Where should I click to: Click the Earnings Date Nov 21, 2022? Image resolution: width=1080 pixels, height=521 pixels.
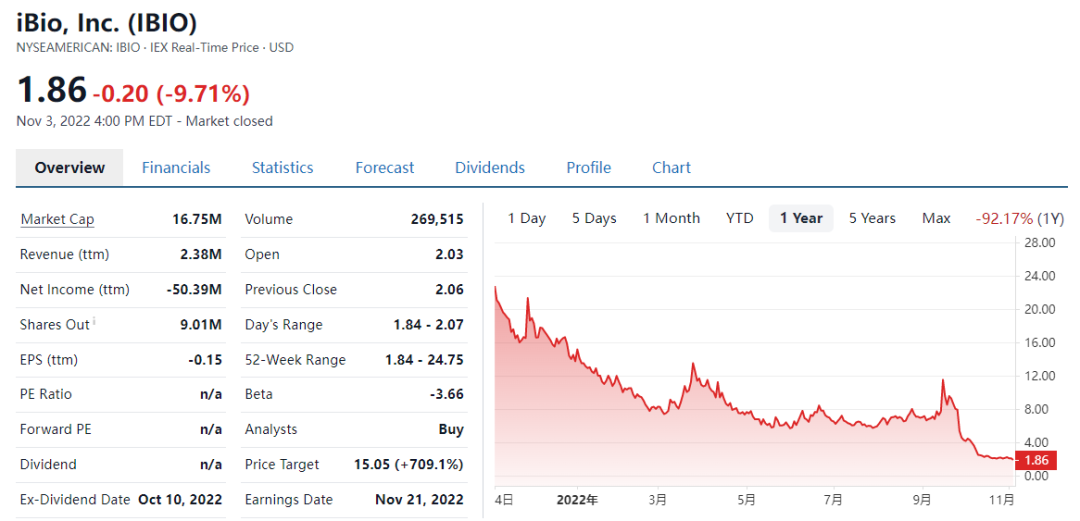click(419, 500)
